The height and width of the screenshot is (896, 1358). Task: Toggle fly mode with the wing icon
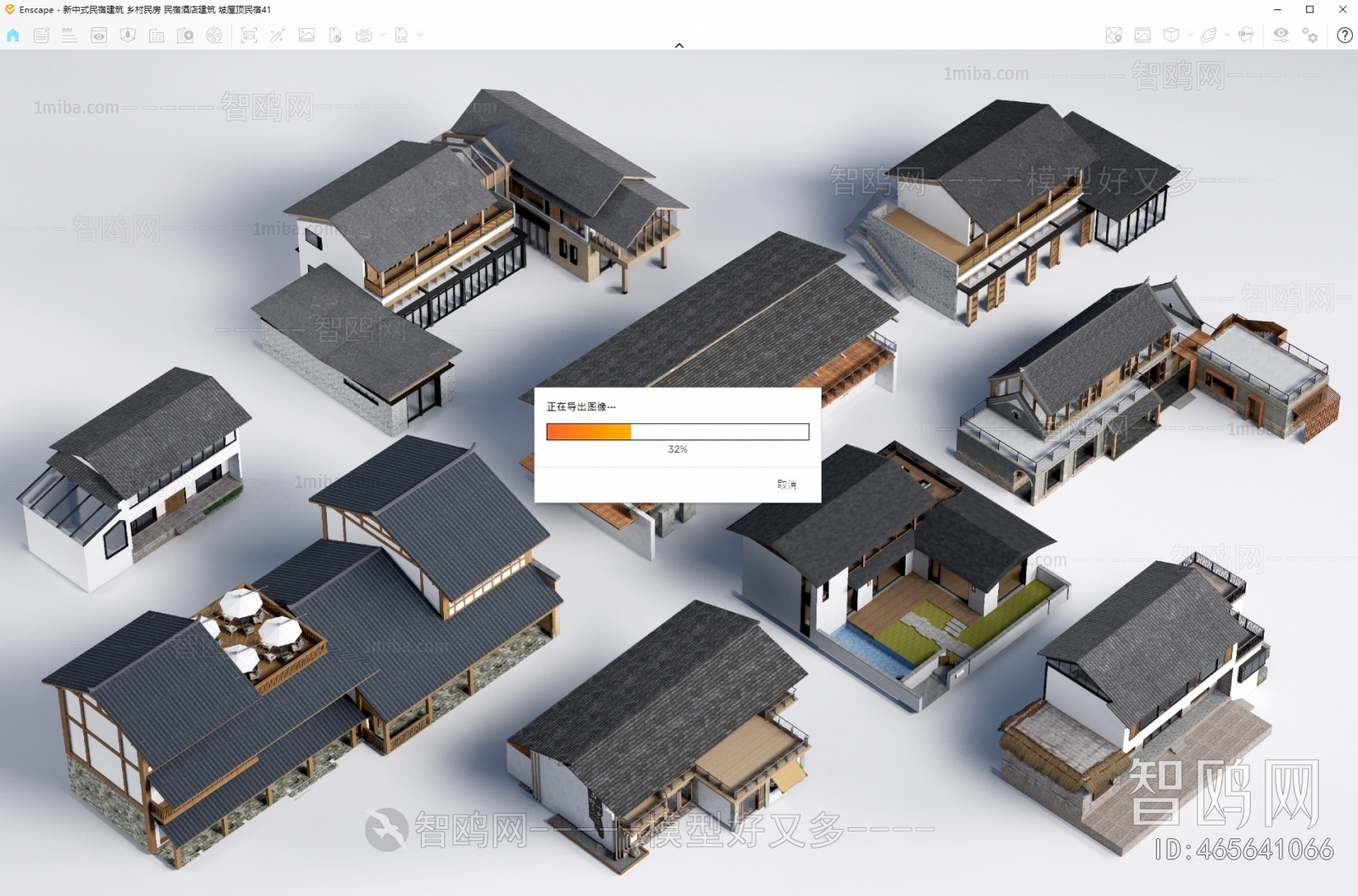[1209, 36]
